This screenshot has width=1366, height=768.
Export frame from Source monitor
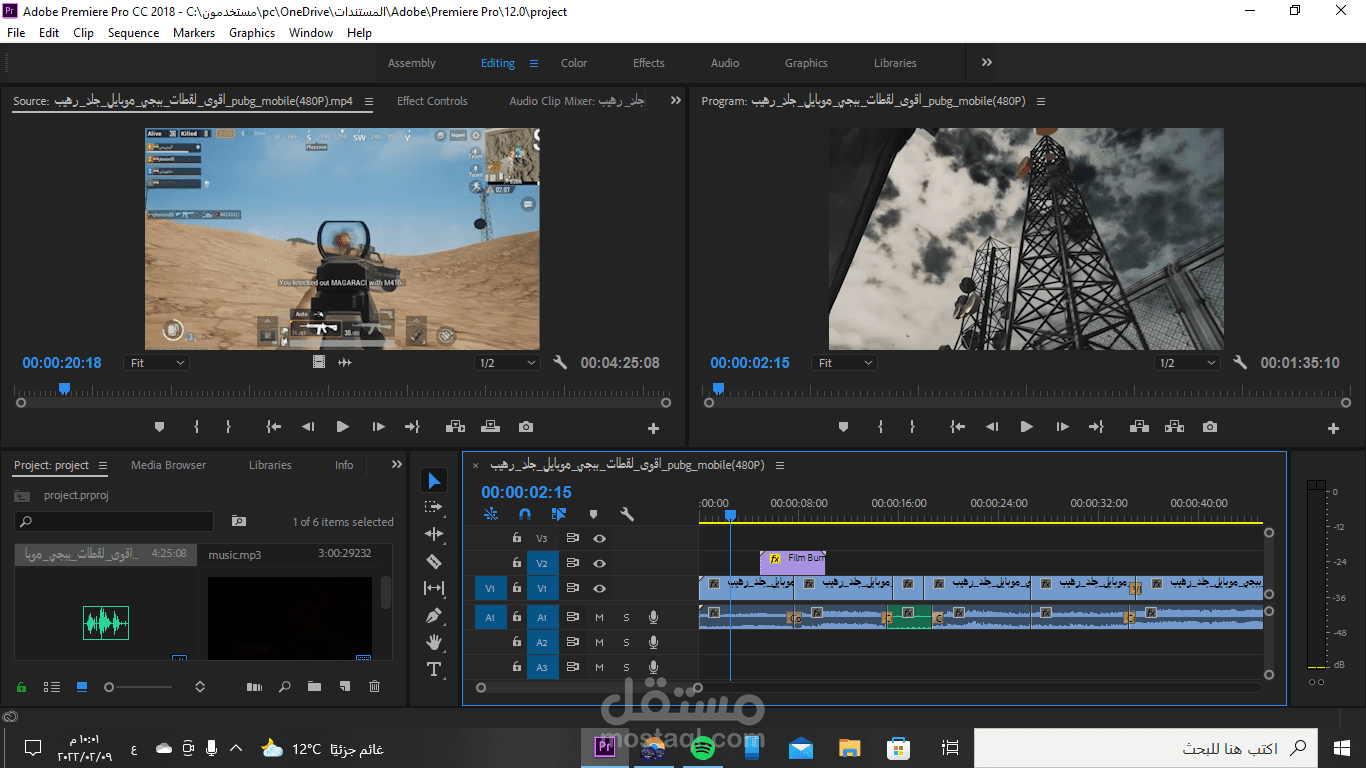[x=526, y=427]
